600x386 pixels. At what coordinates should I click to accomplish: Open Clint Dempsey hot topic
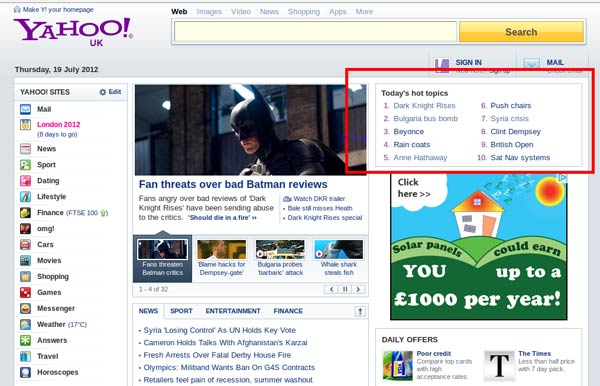pyautogui.click(x=515, y=132)
